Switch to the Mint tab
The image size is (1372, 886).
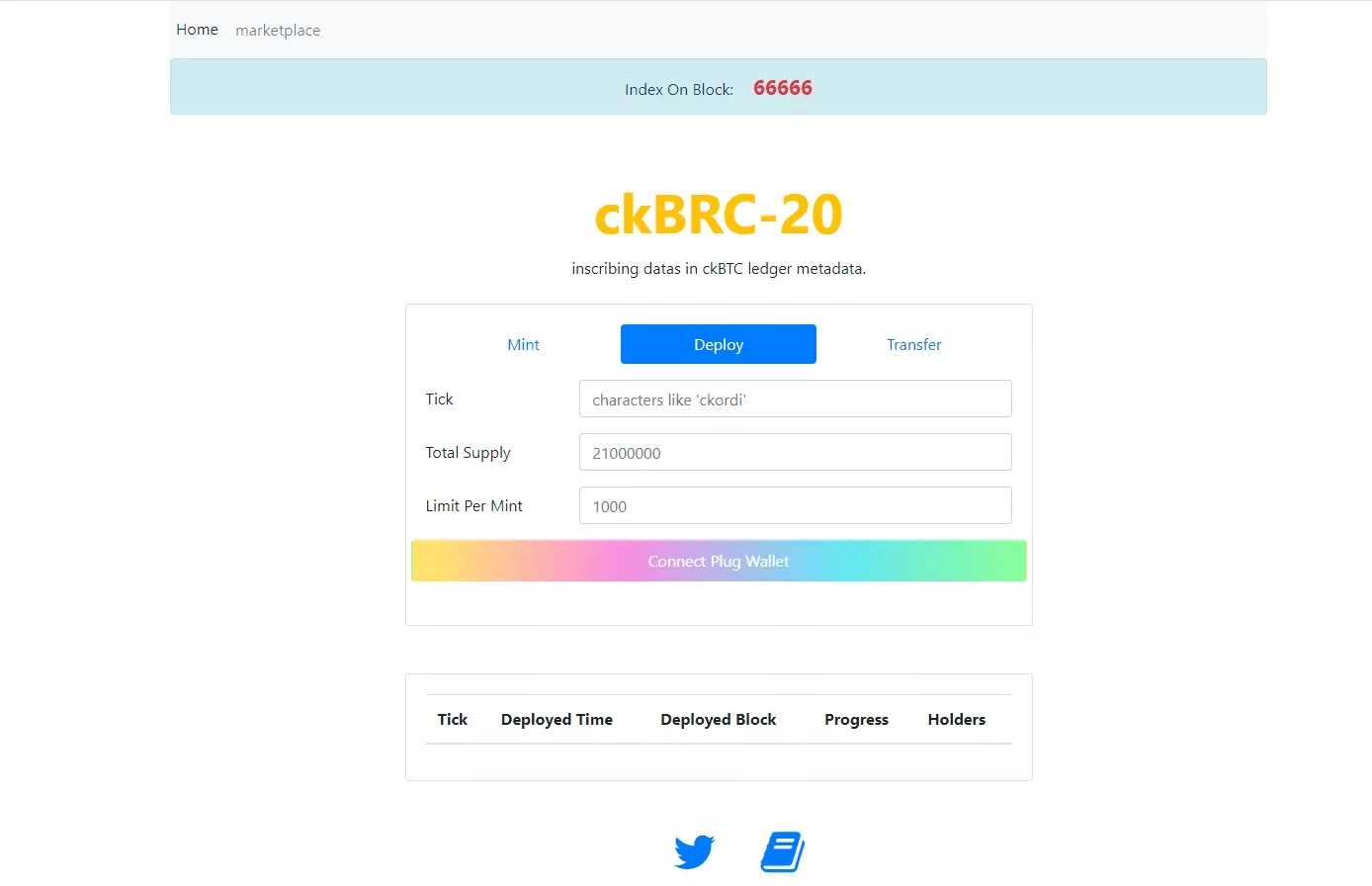click(523, 344)
